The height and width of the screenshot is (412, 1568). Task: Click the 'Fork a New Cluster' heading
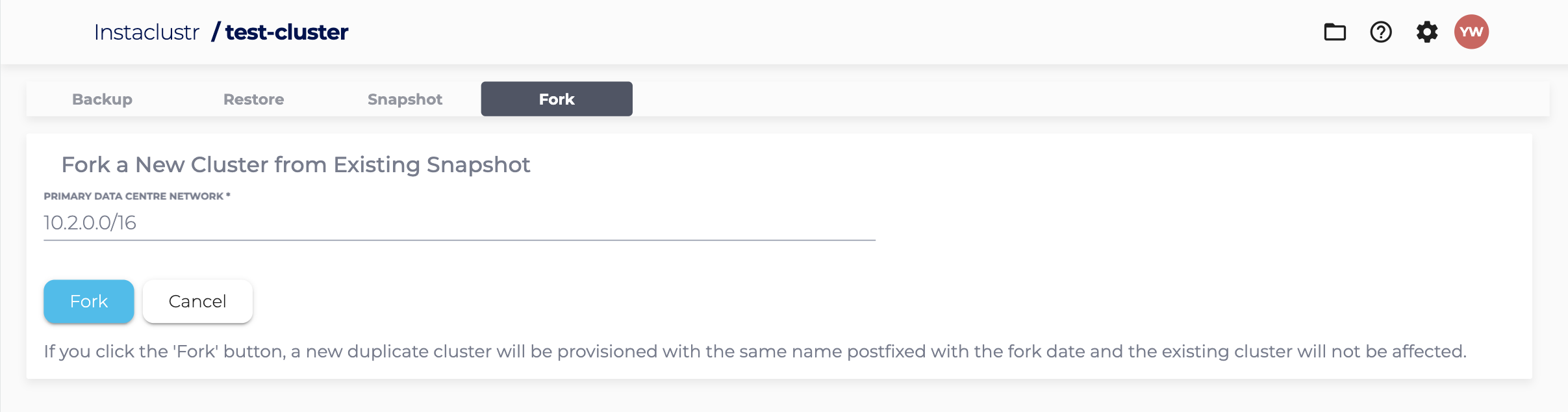pyautogui.click(x=296, y=165)
